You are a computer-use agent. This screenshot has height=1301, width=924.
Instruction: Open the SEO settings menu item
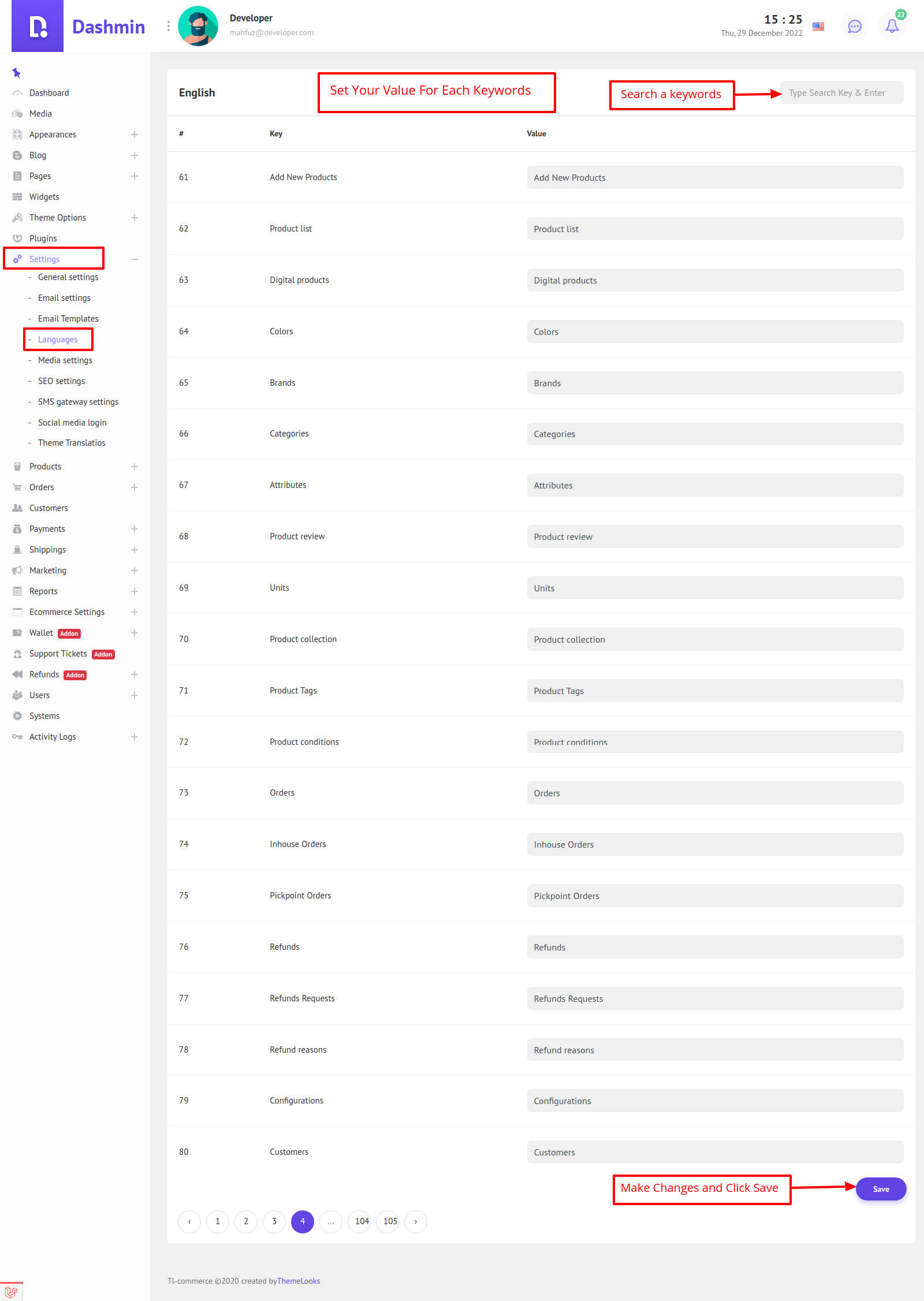[61, 381]
